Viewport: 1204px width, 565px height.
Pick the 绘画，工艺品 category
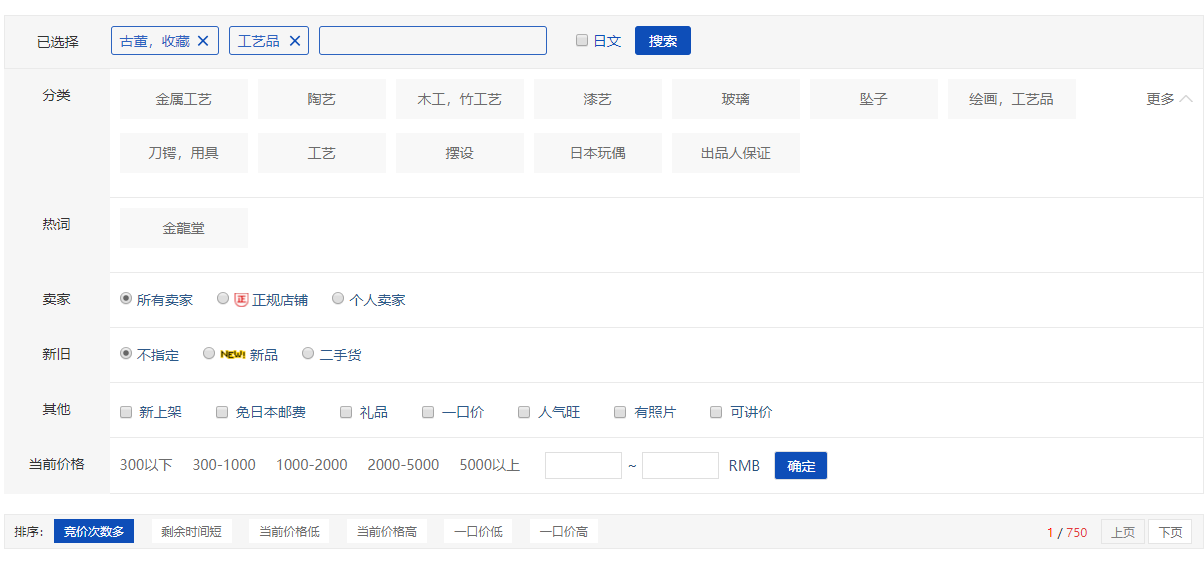(1012, 99)
